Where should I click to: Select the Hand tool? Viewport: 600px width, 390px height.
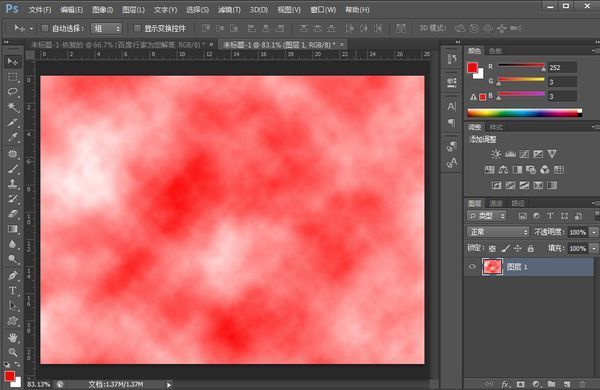(13, 337)
